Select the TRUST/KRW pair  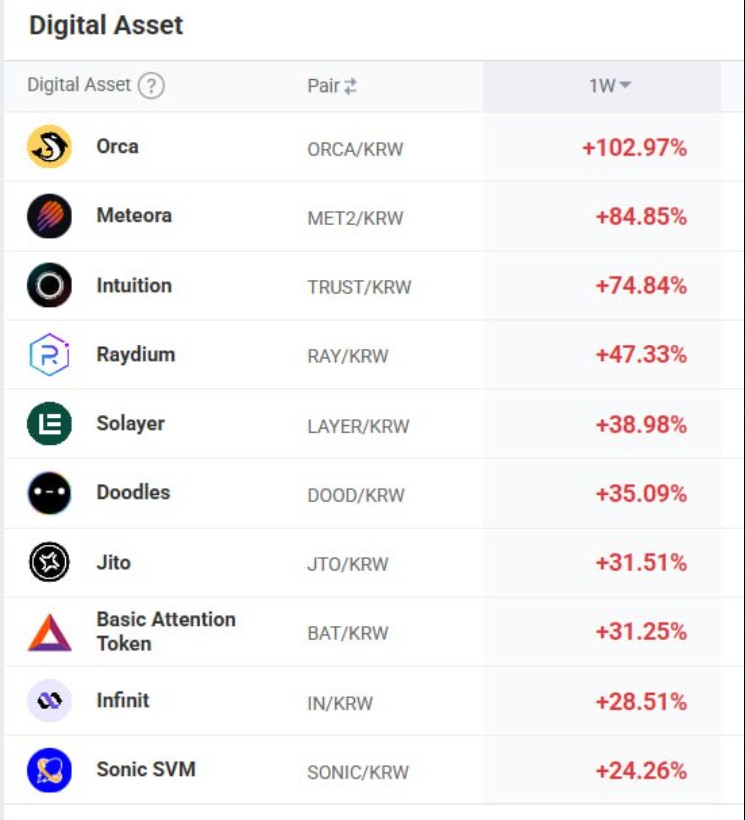pos(359,287)
